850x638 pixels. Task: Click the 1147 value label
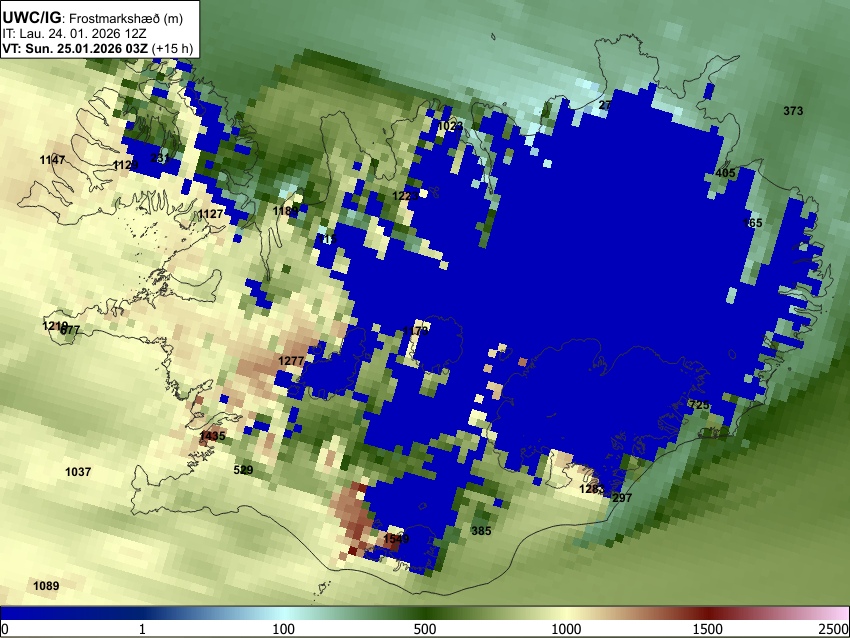pyautogui.click(x=53, y=160)
